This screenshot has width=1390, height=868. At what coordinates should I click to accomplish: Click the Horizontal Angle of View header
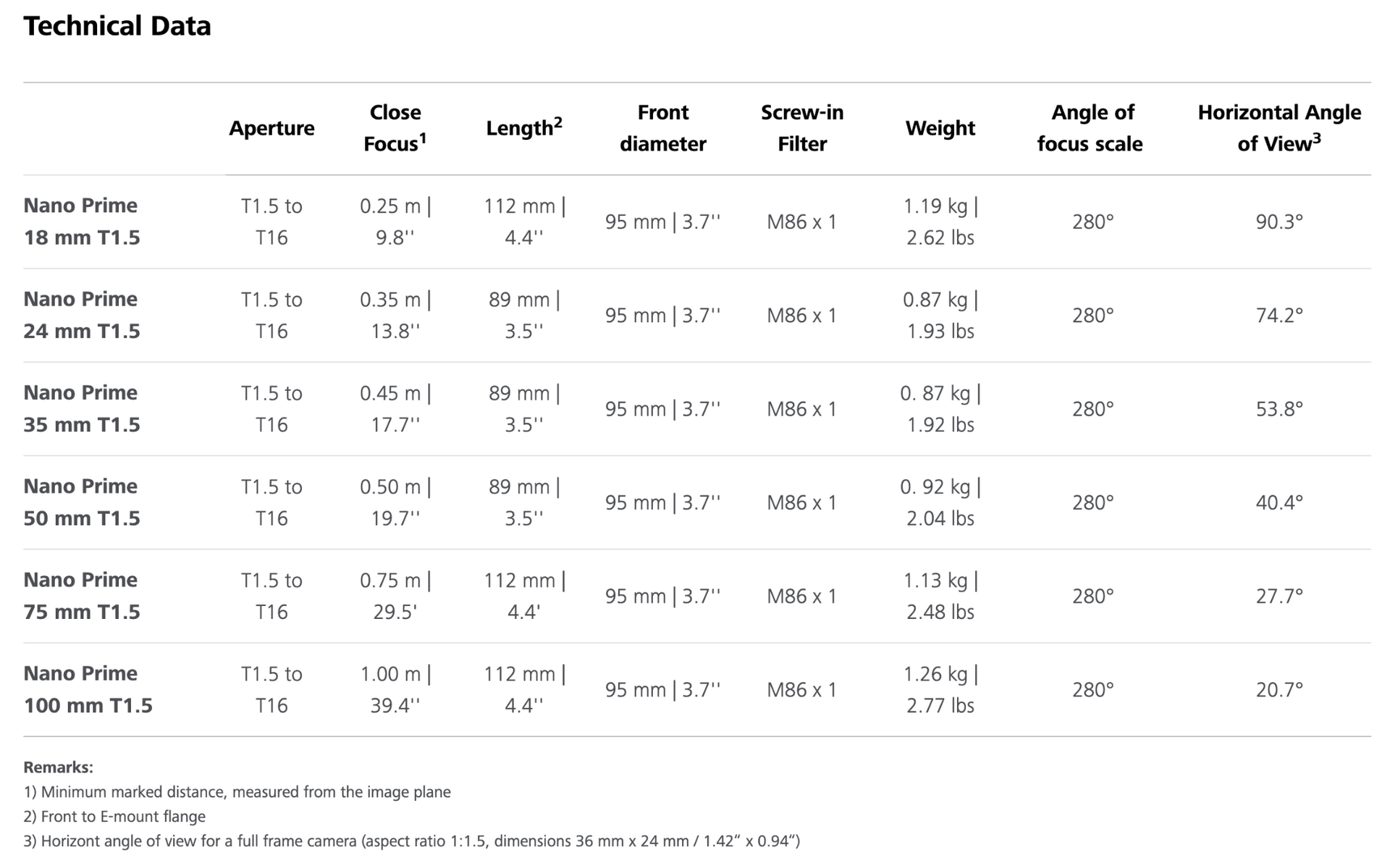pos(1279,128)
